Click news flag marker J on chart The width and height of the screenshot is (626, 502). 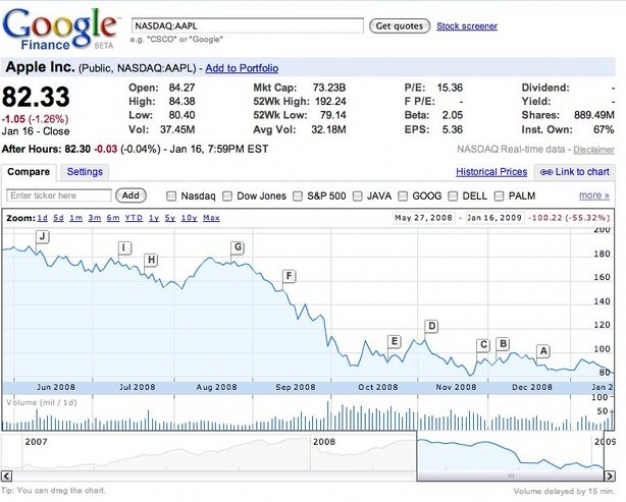click(x=42, y=236)
